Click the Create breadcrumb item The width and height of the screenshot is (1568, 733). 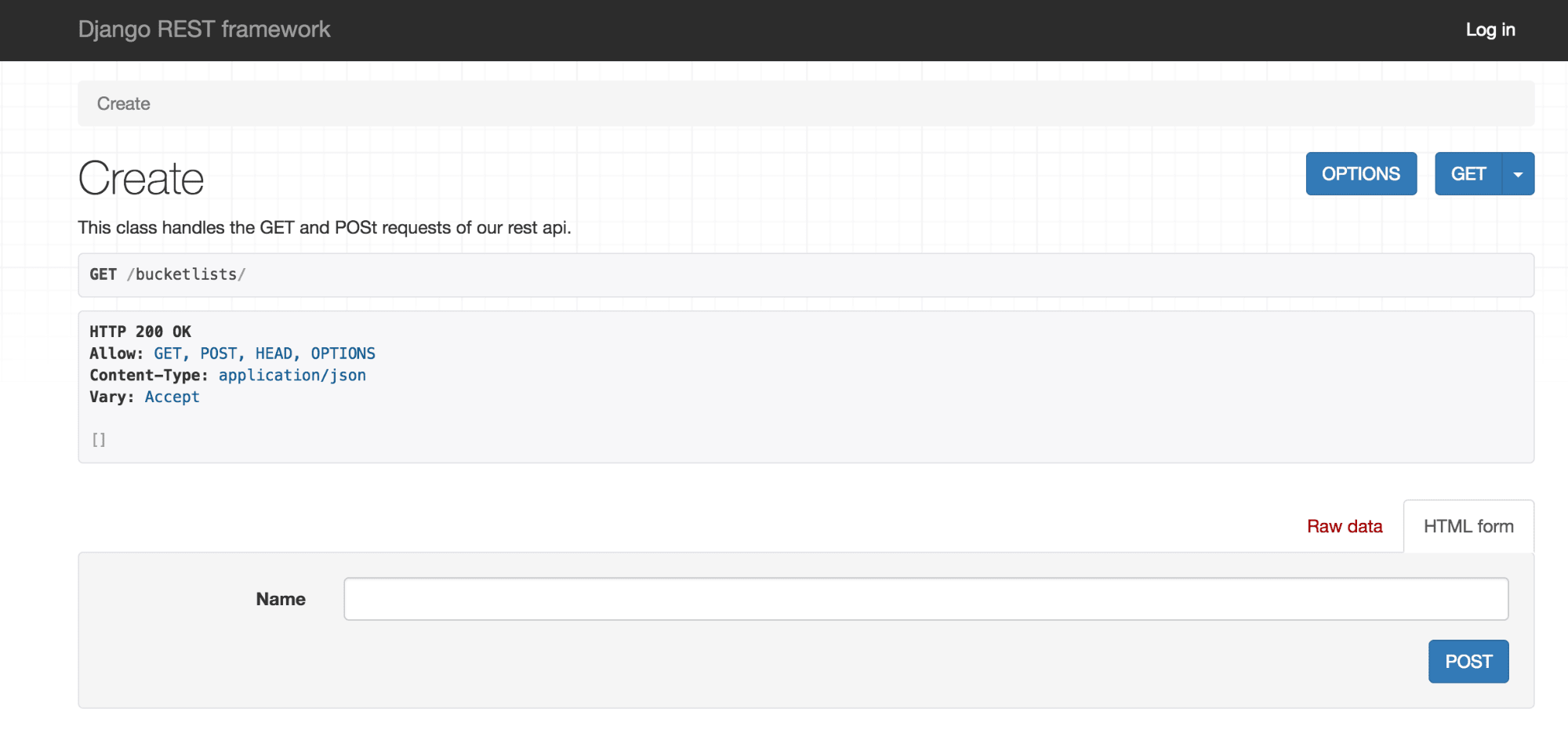(x=123, y=103)
